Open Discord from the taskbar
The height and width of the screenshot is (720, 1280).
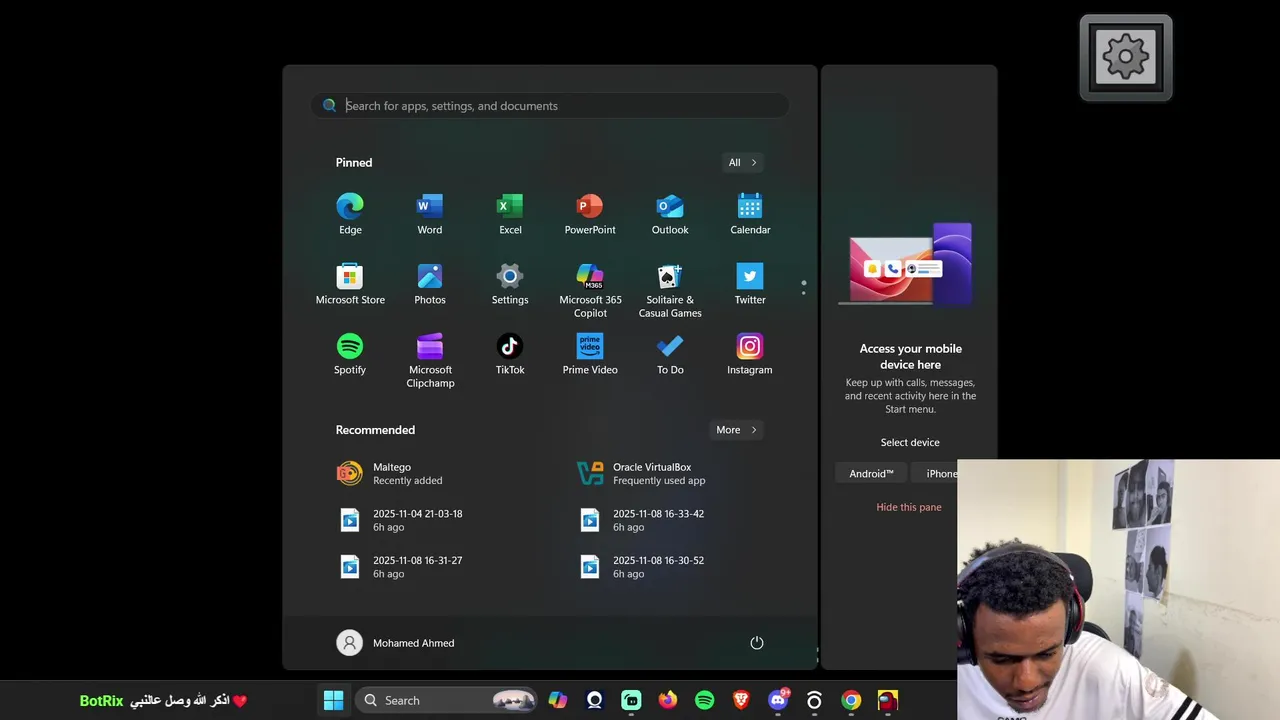pyautogui.click(x=778, y=700)
